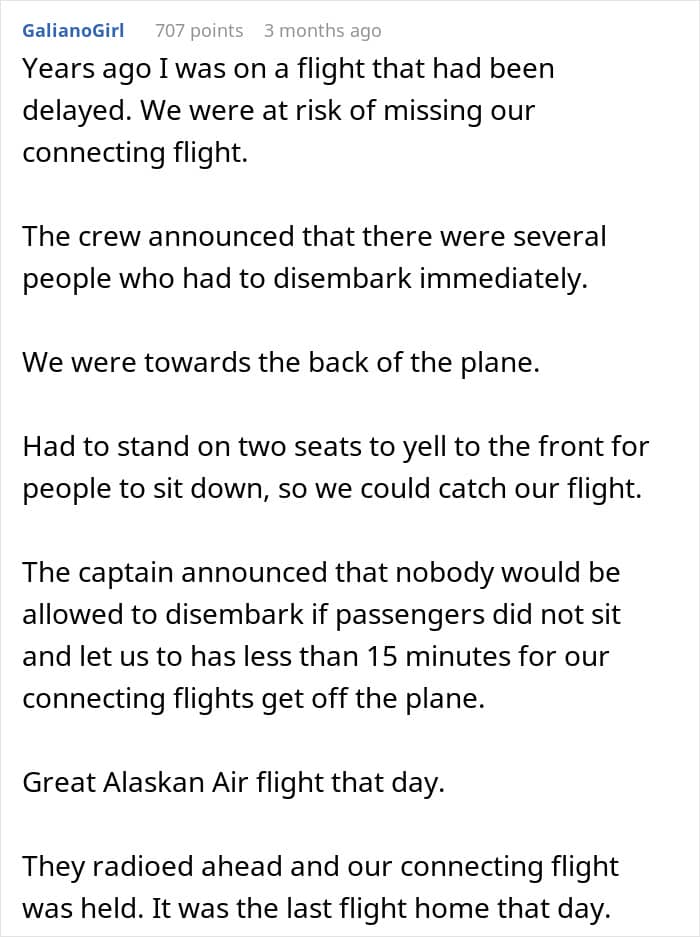Click the sentence about the back of the plane
The image size is (700, 937).
click(x=281, y=362)
